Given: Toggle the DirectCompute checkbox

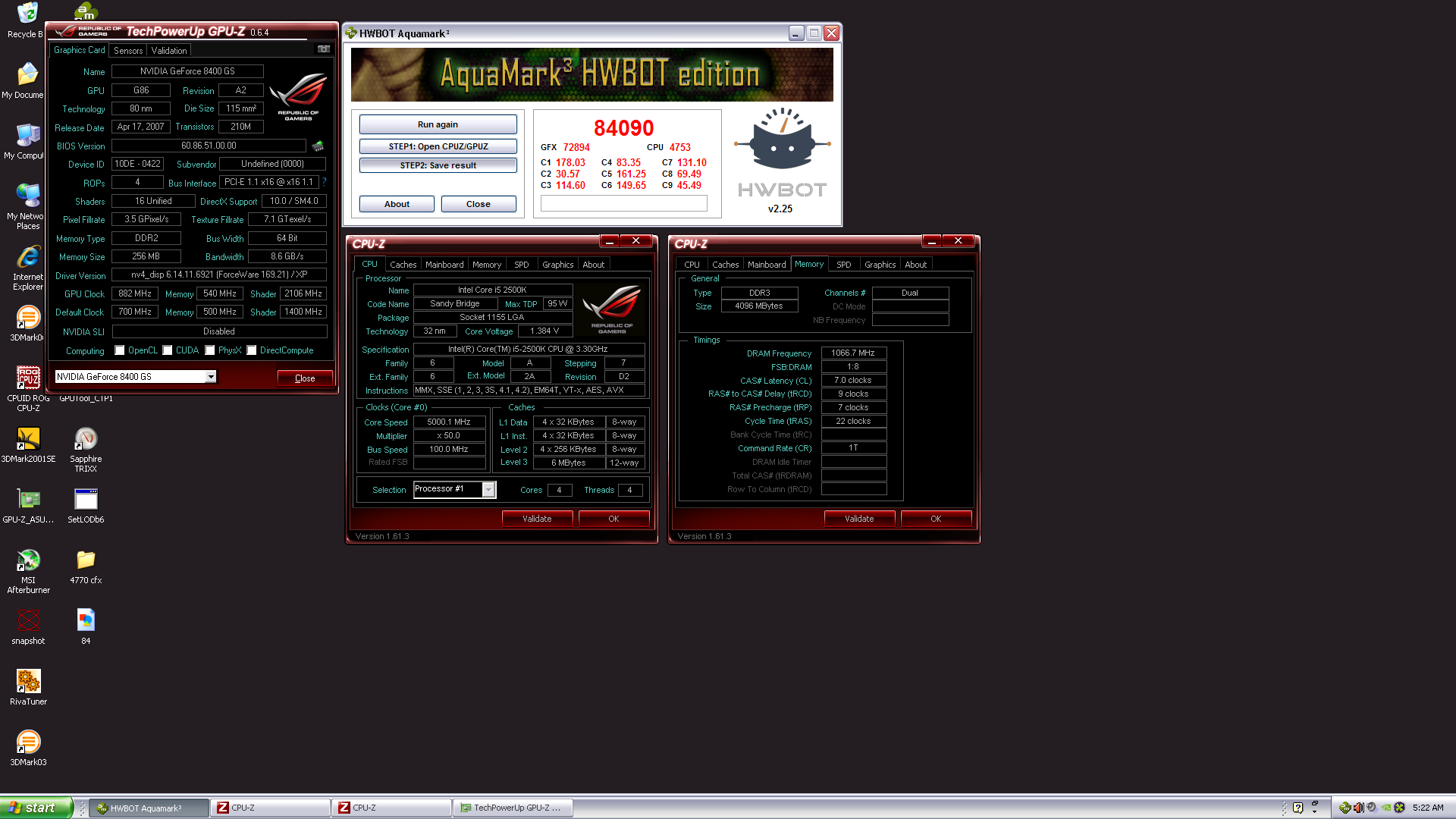Looking at the screenshot, I should 252,350.
